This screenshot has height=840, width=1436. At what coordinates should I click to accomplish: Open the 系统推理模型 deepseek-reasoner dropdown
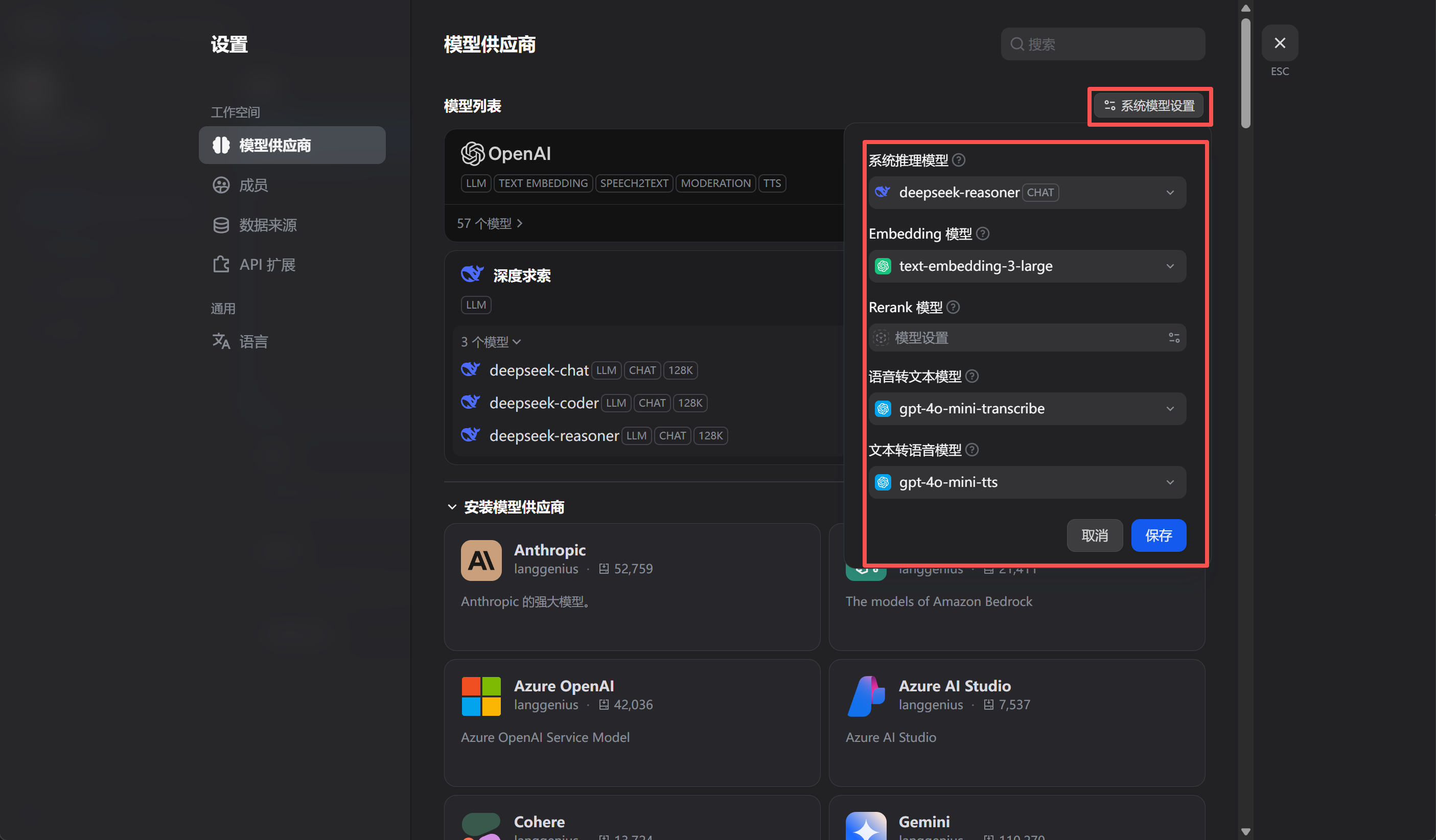pyautogui.click(x=1027, y=193)
